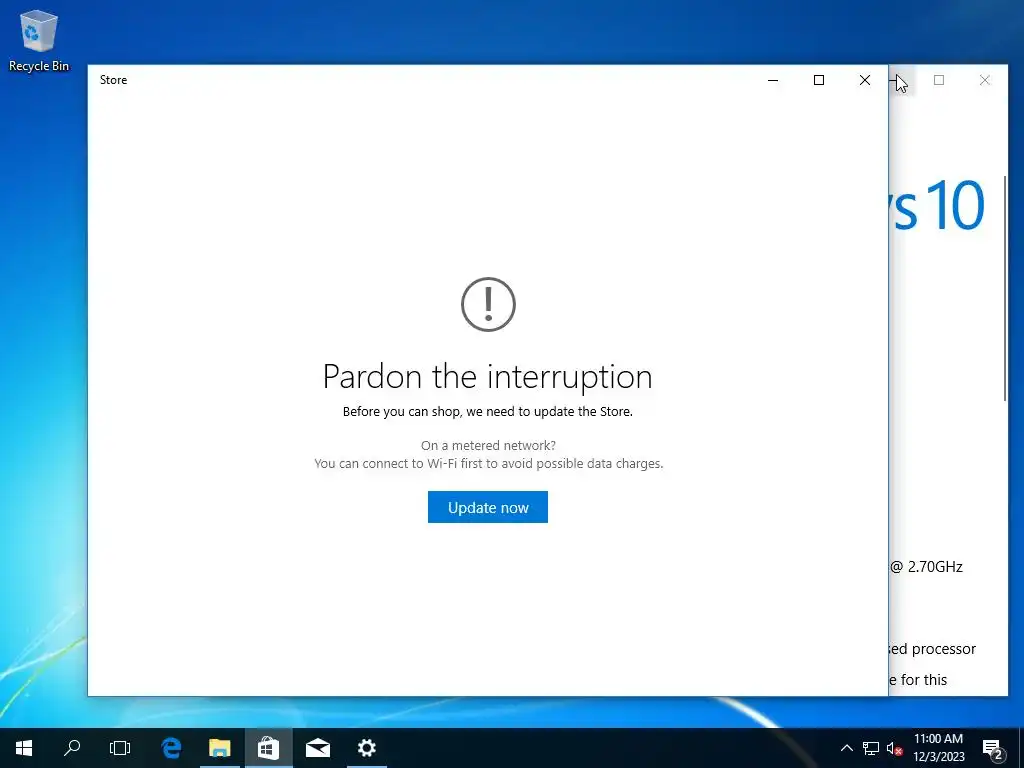Screen dimensions: 1024x768
Task: Open the Action Center notifications
Action: 993,748
